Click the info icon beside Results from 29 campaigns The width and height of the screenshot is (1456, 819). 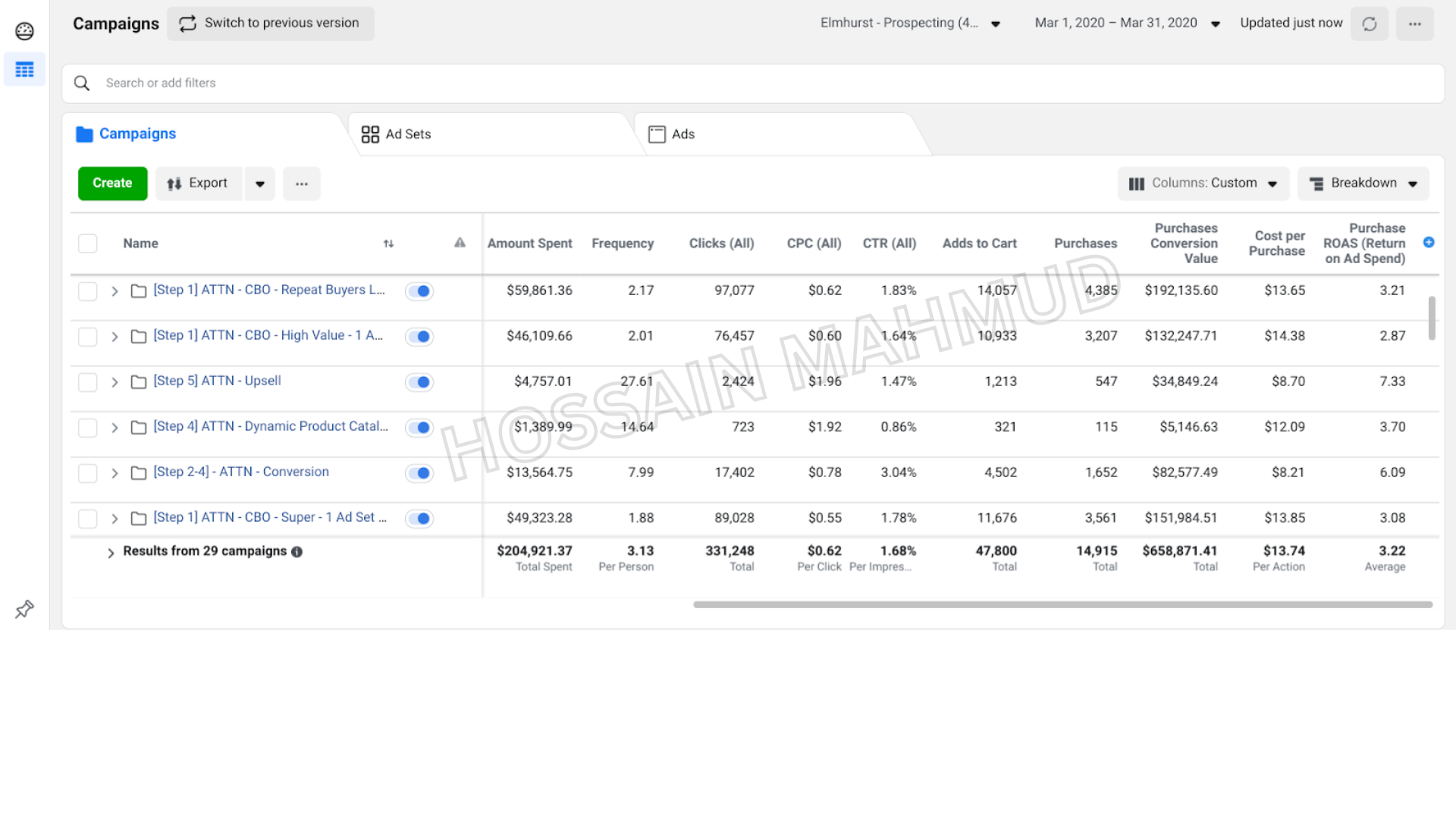point(297,552)
